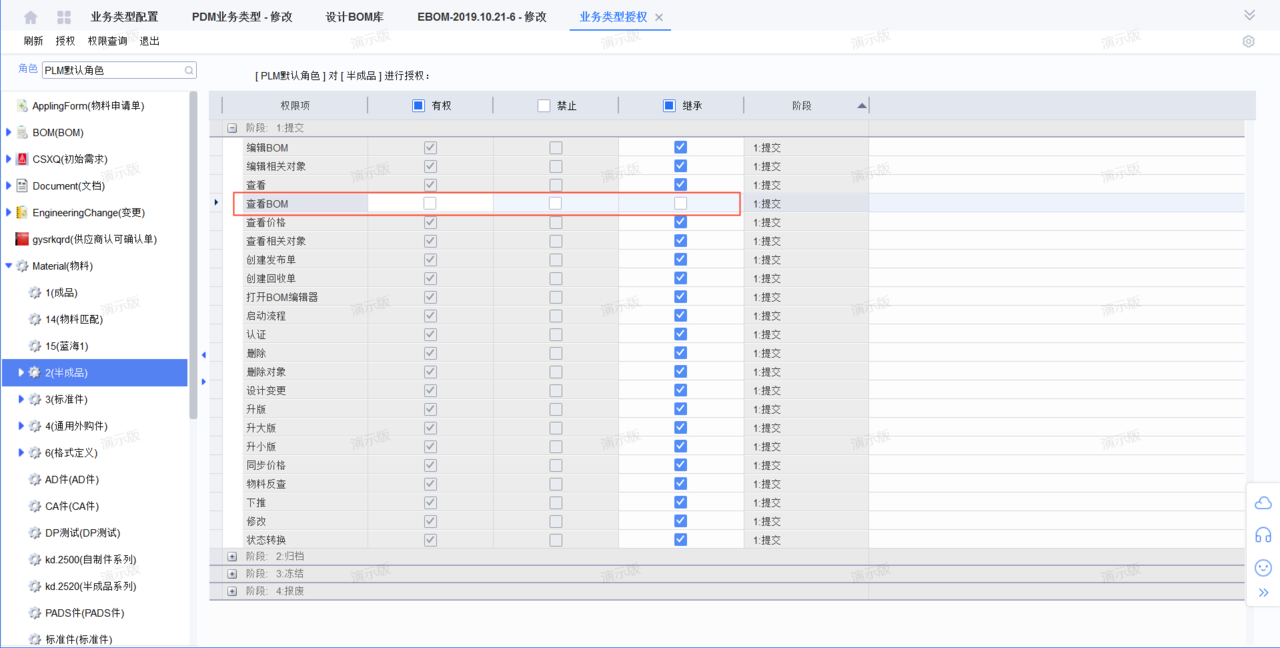Check the 禁止 column header checkbox
The image size is (1280, 648).
544,104
